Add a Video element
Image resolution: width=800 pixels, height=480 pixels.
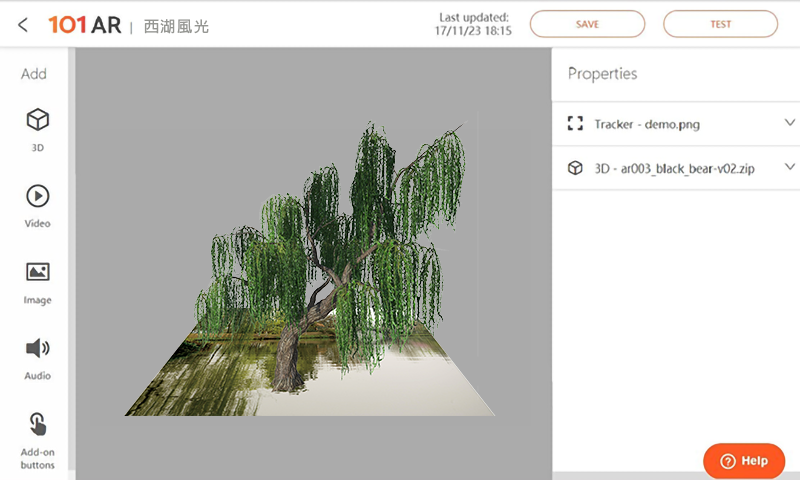click(x=37, y=205)
